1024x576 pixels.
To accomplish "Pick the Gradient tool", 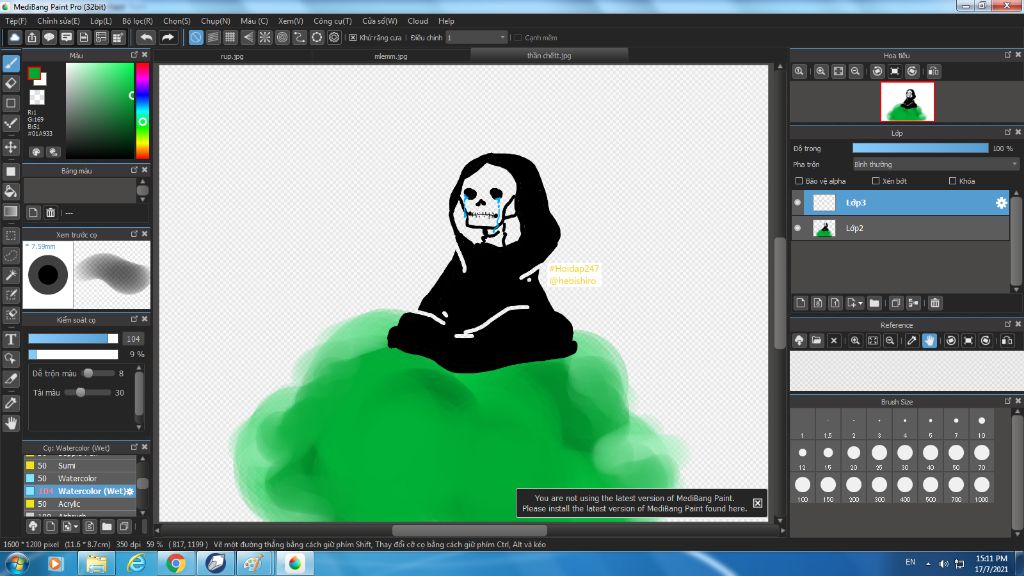I will pyautogui.click(x=11, y=212).
